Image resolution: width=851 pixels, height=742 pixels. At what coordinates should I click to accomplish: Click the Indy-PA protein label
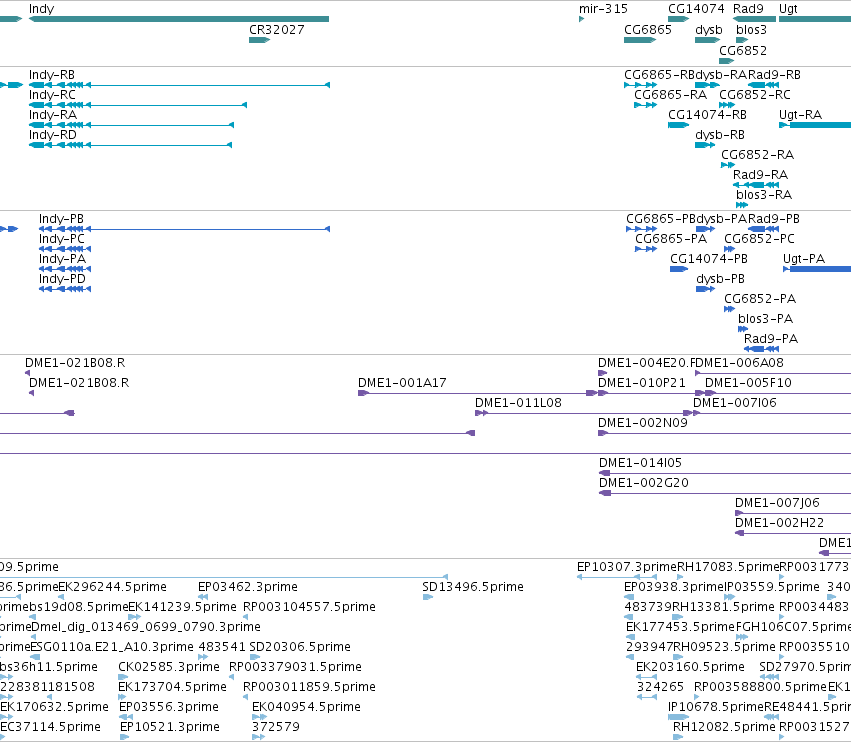[x=62, y=259]
